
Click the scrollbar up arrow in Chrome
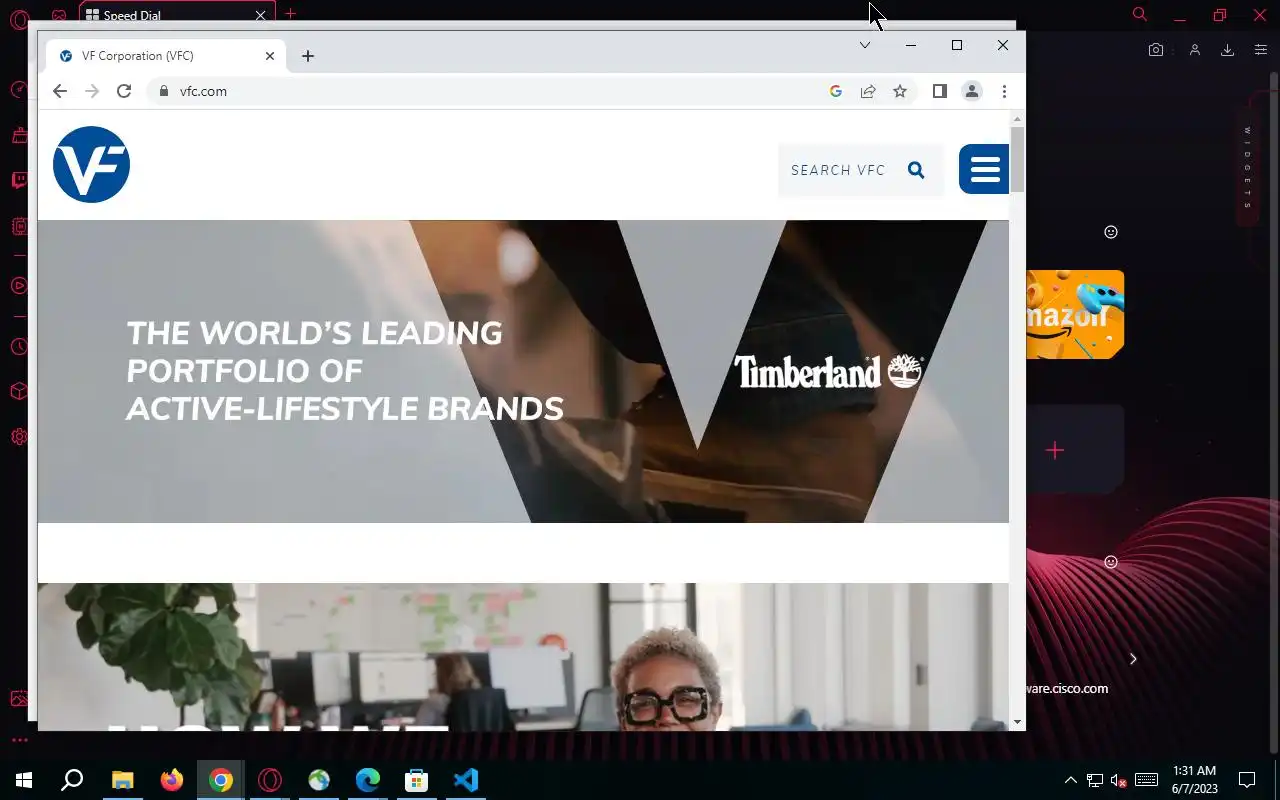pos(1017,119)
